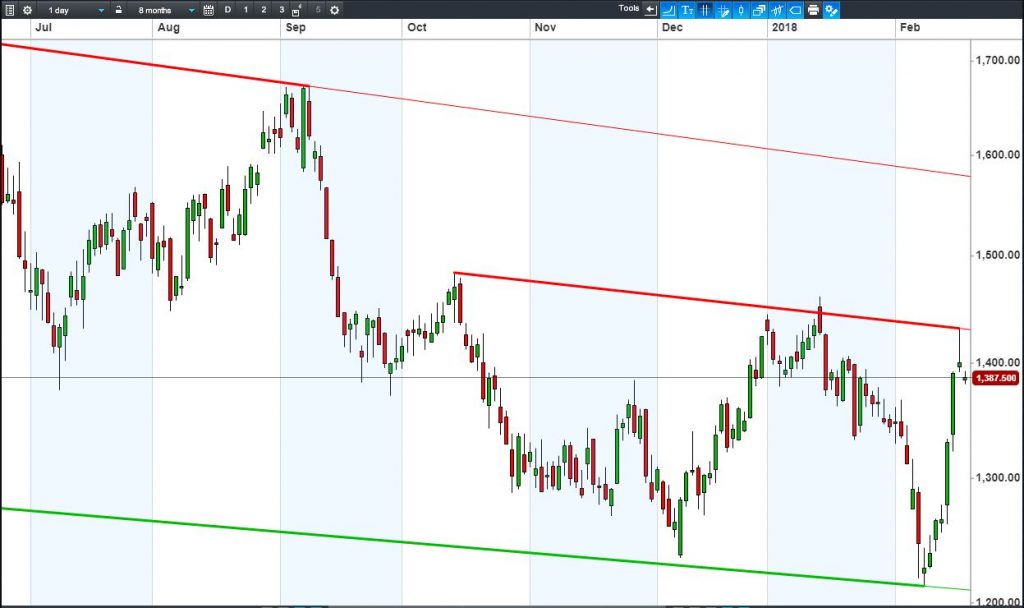The height and width of the screenshot is (608, 1024).
Task: Click the 1,700.00 price axis label
Action: [997, 60]
